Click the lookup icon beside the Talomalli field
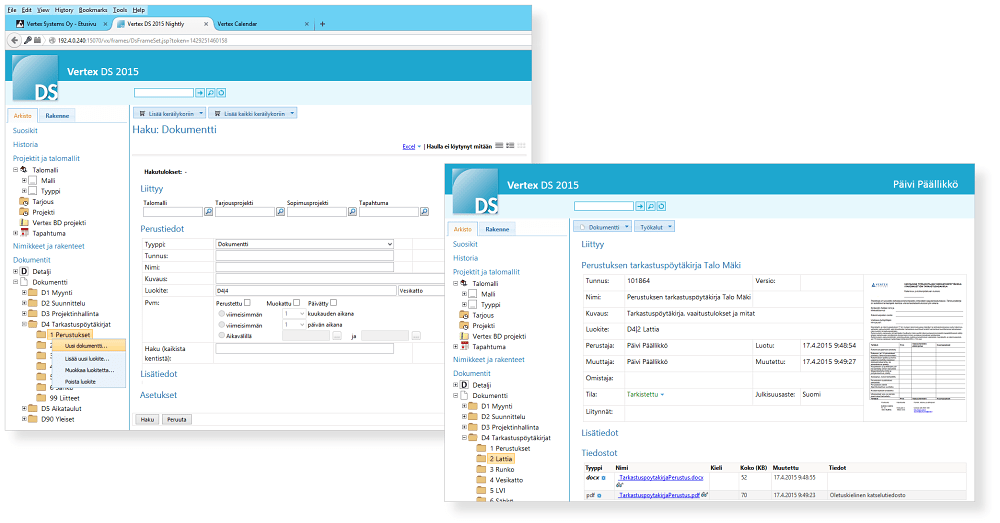The height and width of the screenshot is (523, 1000). [209, 212]
